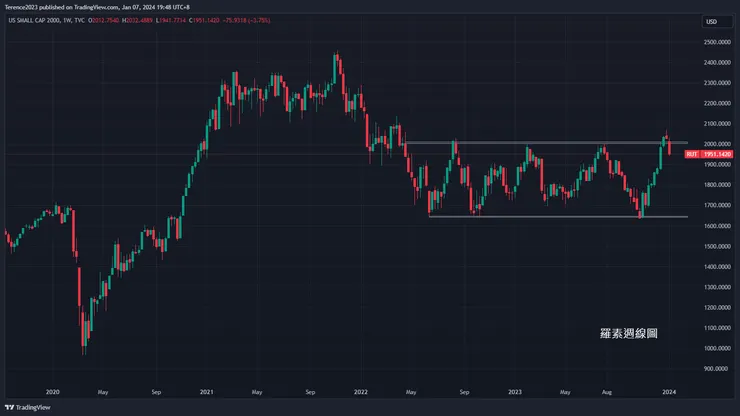Click the 1700.0000 price axis label
Image resolution: width=740 pixels, height=416 pixels.
(x=717, y=205)
